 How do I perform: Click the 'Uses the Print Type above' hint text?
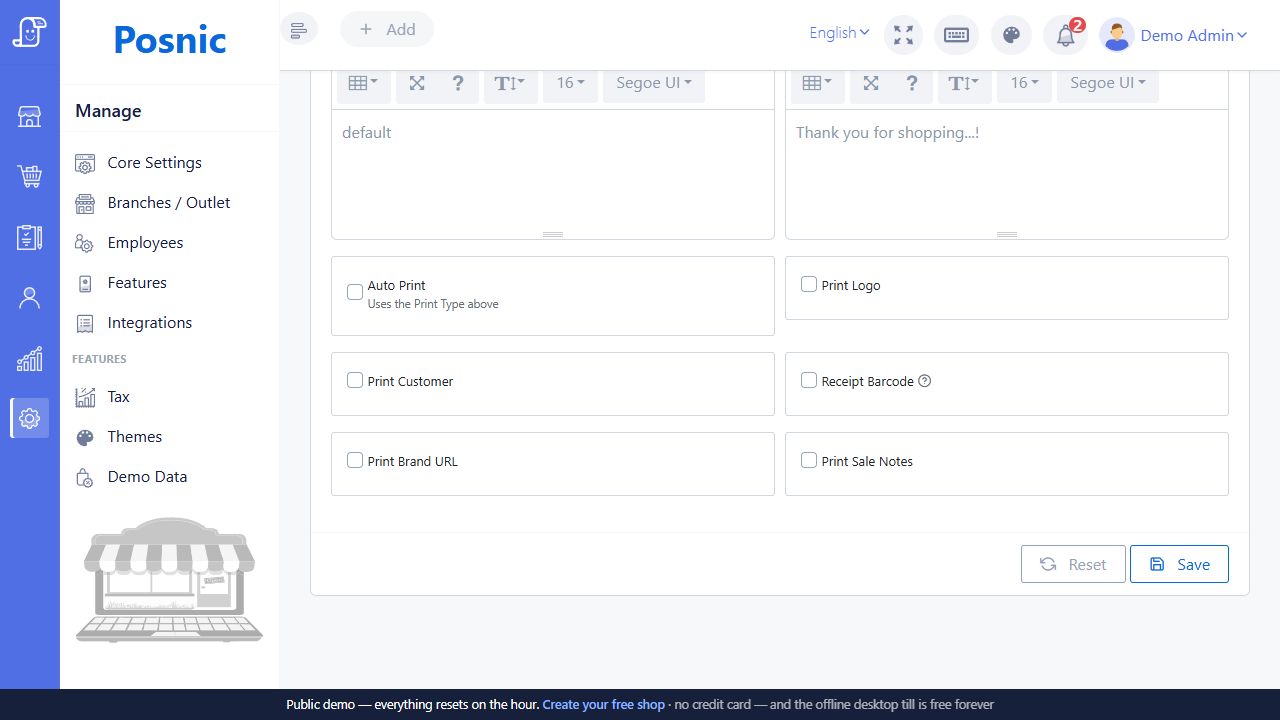(x=433, y=304)
